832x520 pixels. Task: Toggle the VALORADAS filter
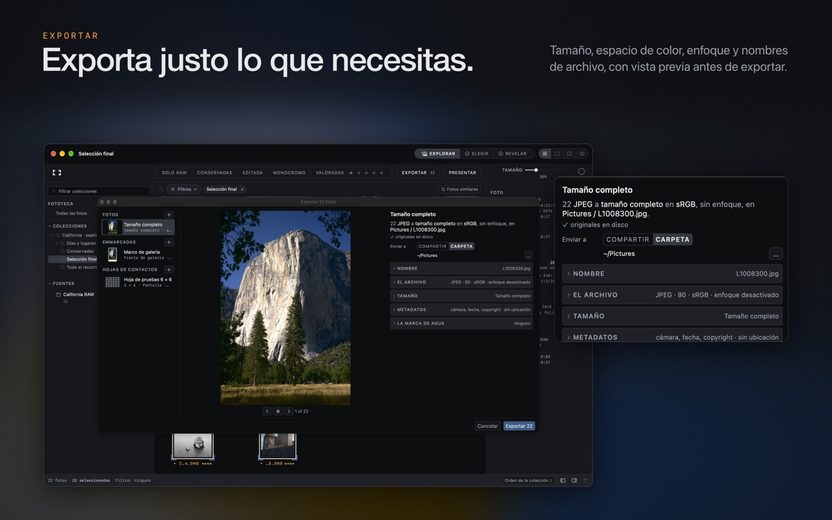[330, 173]
